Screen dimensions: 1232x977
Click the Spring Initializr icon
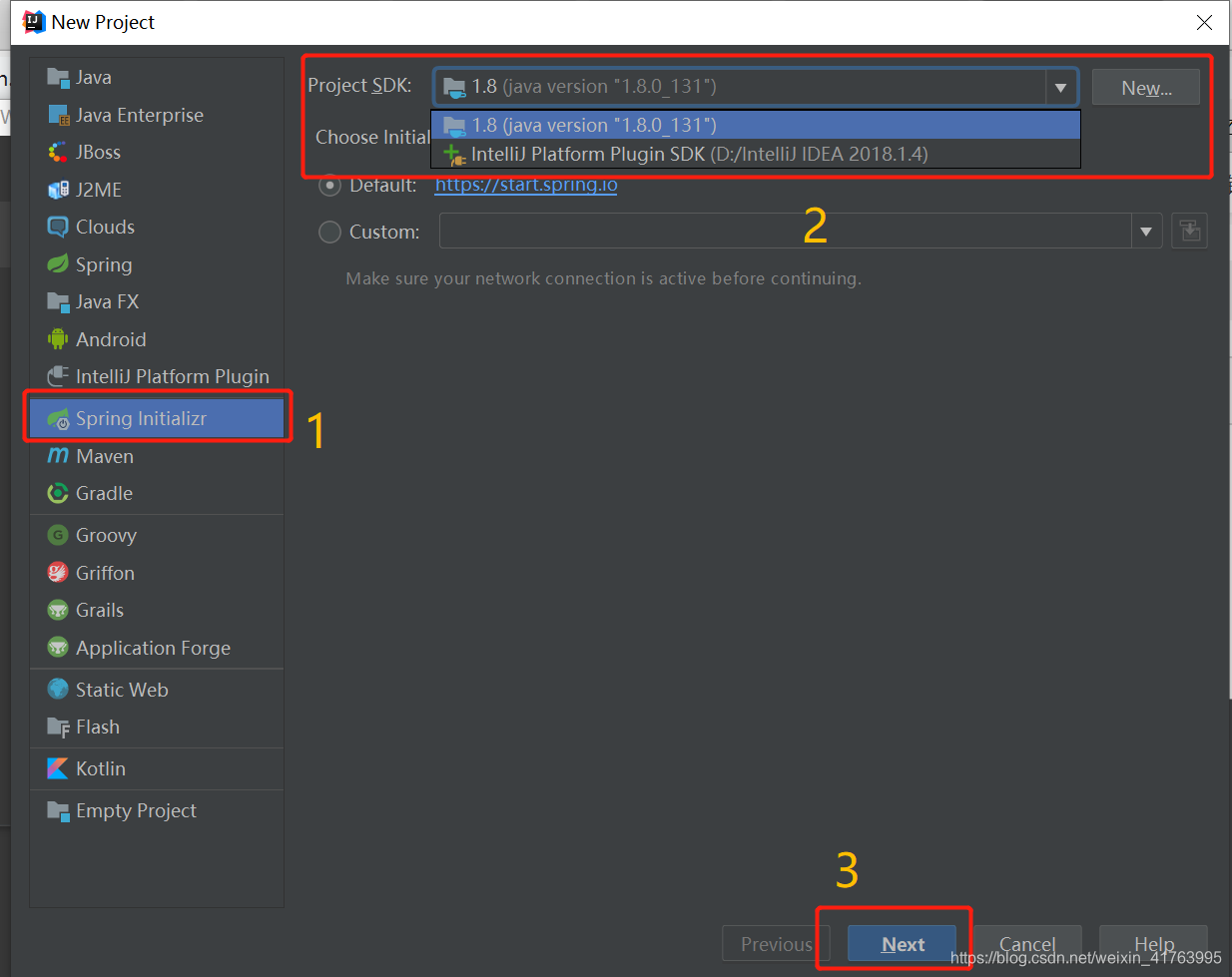tap(58, 419)
